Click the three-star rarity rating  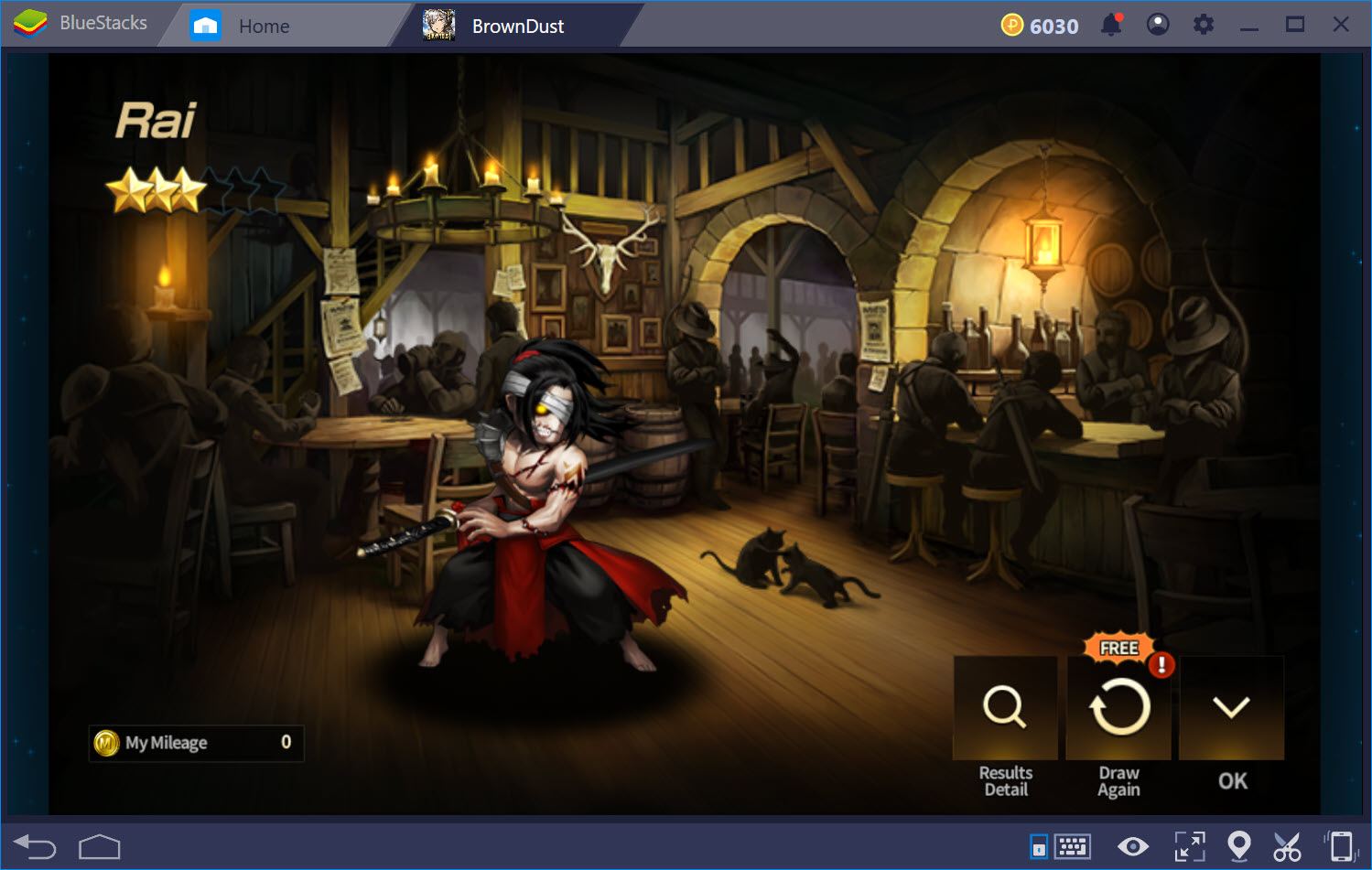[x=157, y=190]
